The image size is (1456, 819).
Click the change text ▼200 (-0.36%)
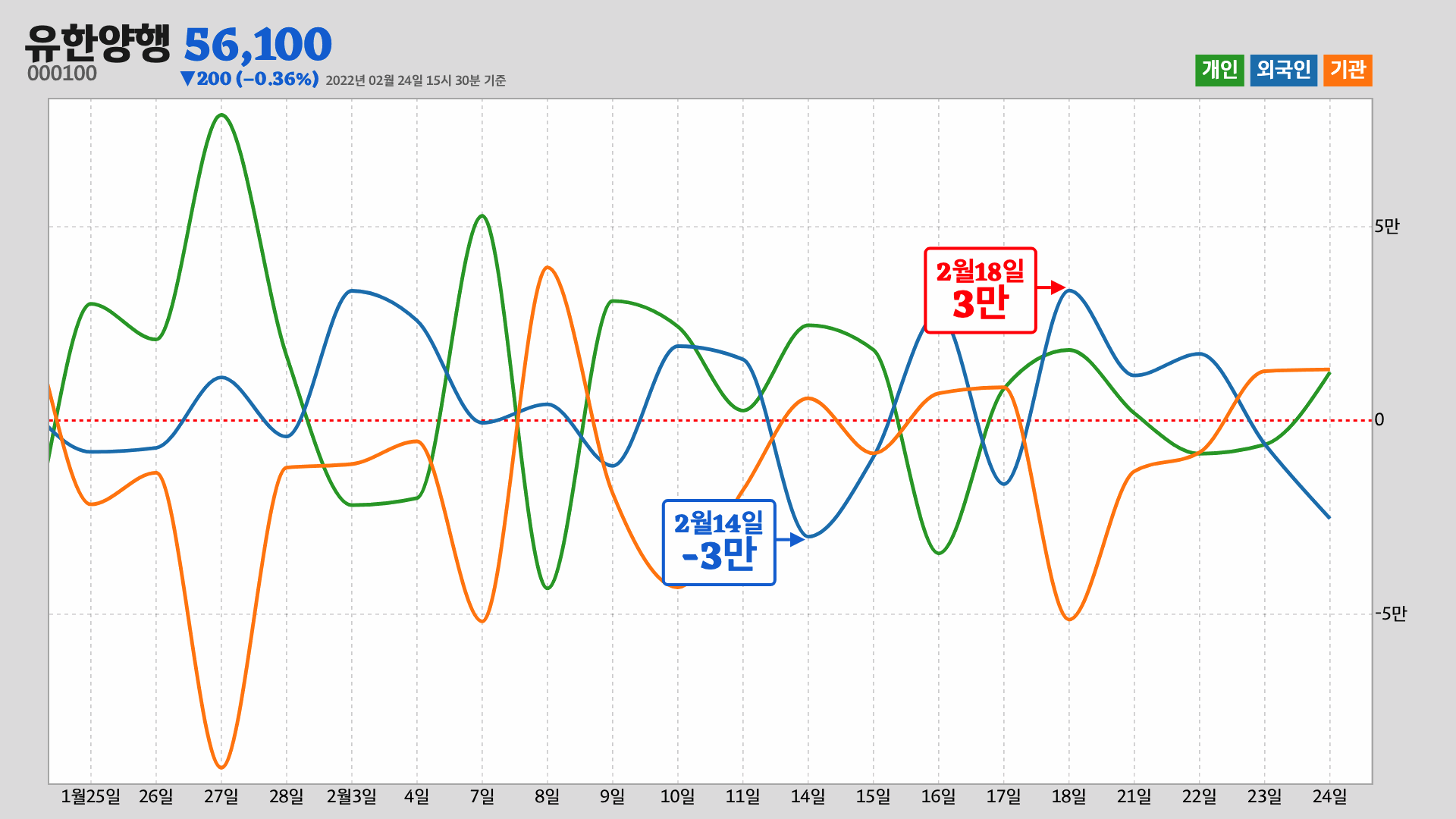point(249,79)
